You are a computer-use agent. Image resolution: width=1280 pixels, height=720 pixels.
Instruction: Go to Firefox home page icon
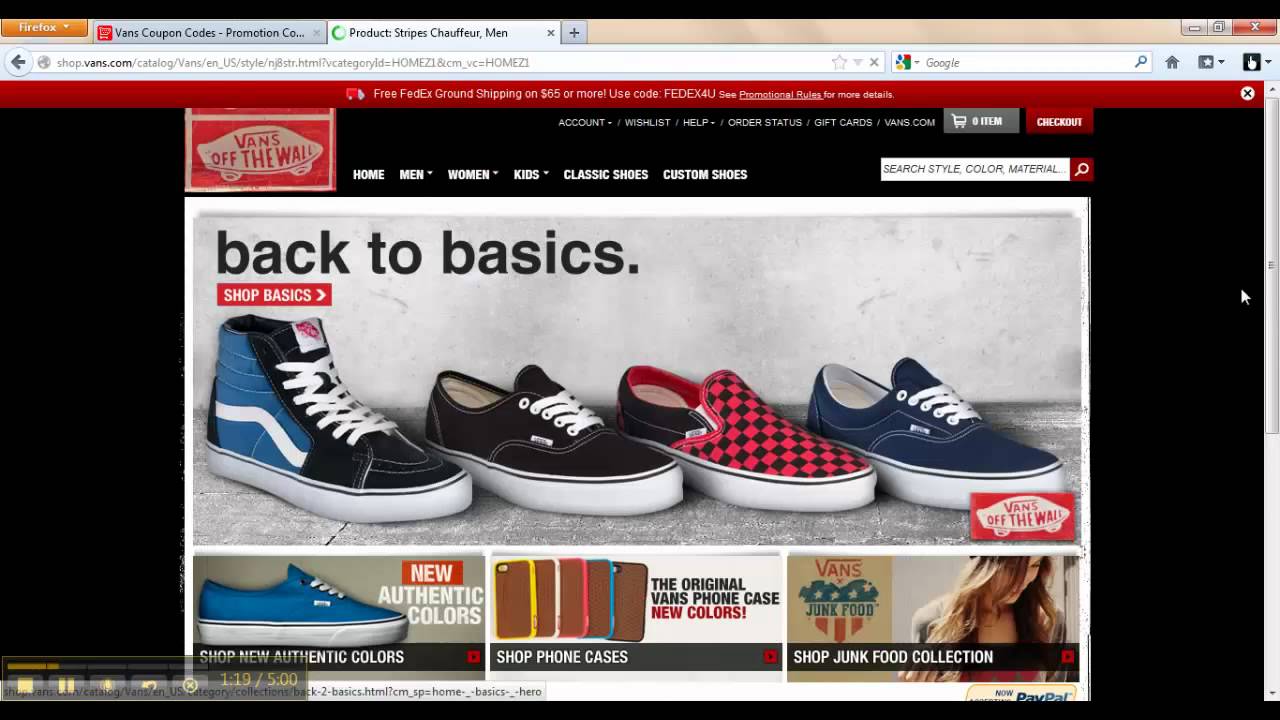coord(1172,62)
